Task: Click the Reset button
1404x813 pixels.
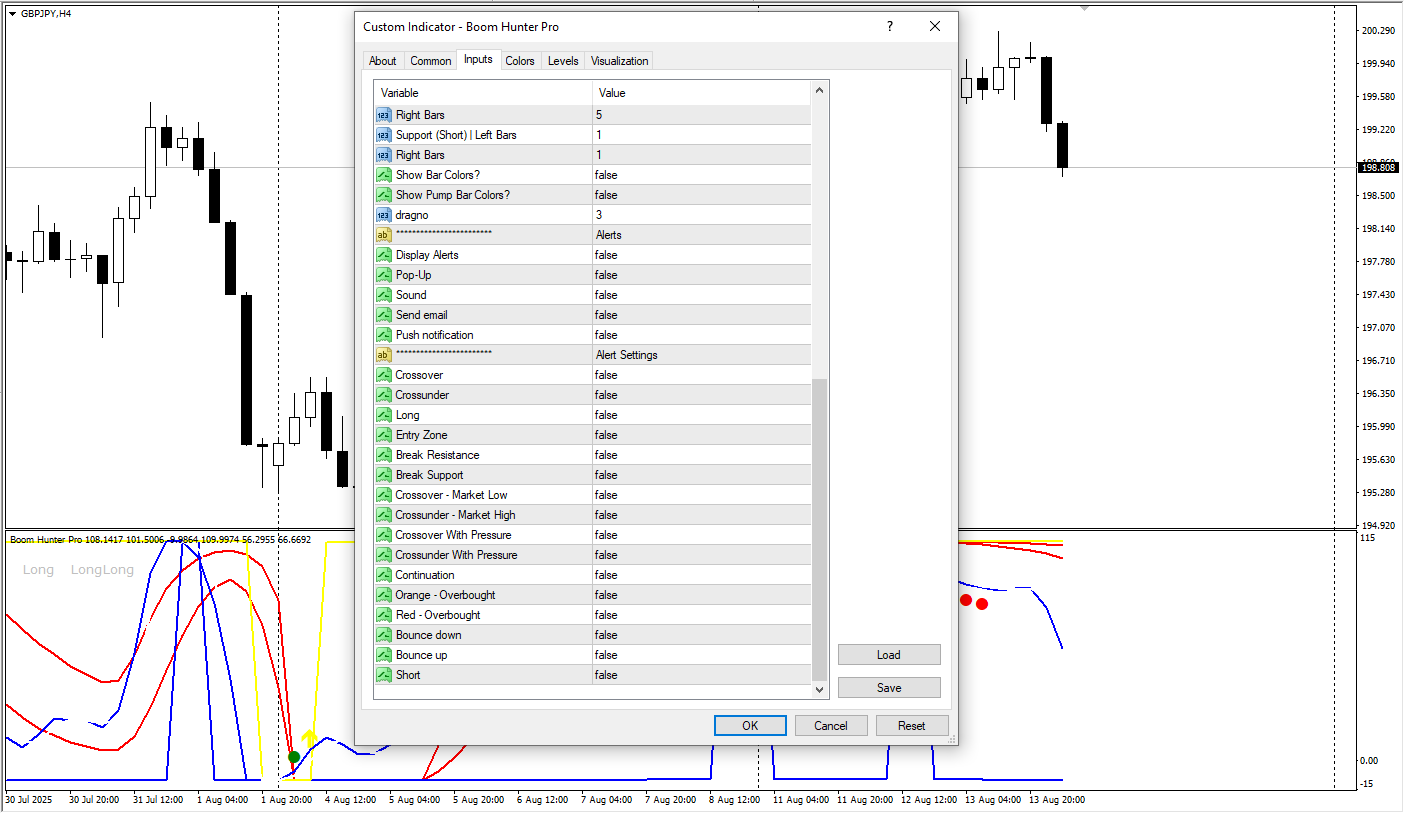Action: click(x=912, y=726)
